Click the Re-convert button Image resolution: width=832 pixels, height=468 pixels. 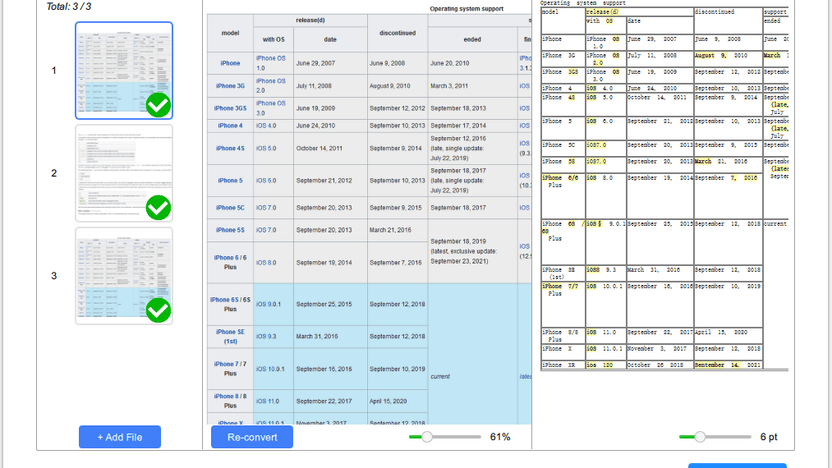pyautogui.click(x=252, y=437)
